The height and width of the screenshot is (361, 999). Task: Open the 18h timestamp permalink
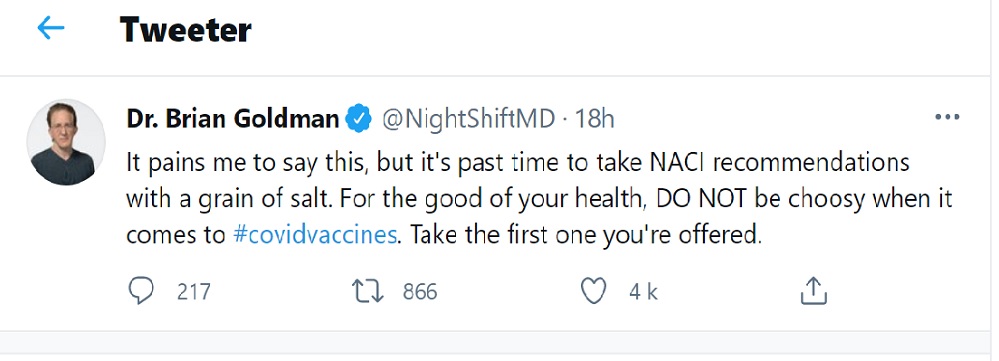coord(594,118)
